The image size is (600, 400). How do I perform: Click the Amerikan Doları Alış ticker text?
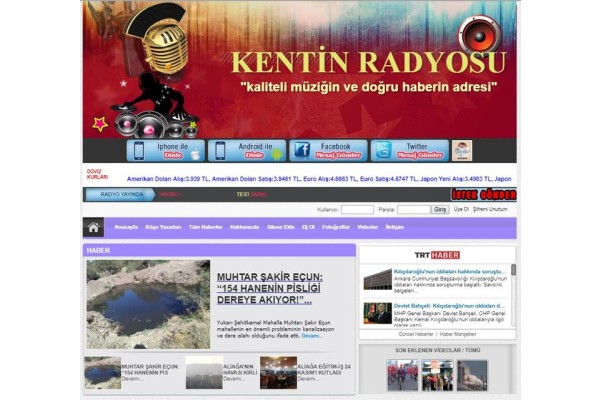point(168,179)
